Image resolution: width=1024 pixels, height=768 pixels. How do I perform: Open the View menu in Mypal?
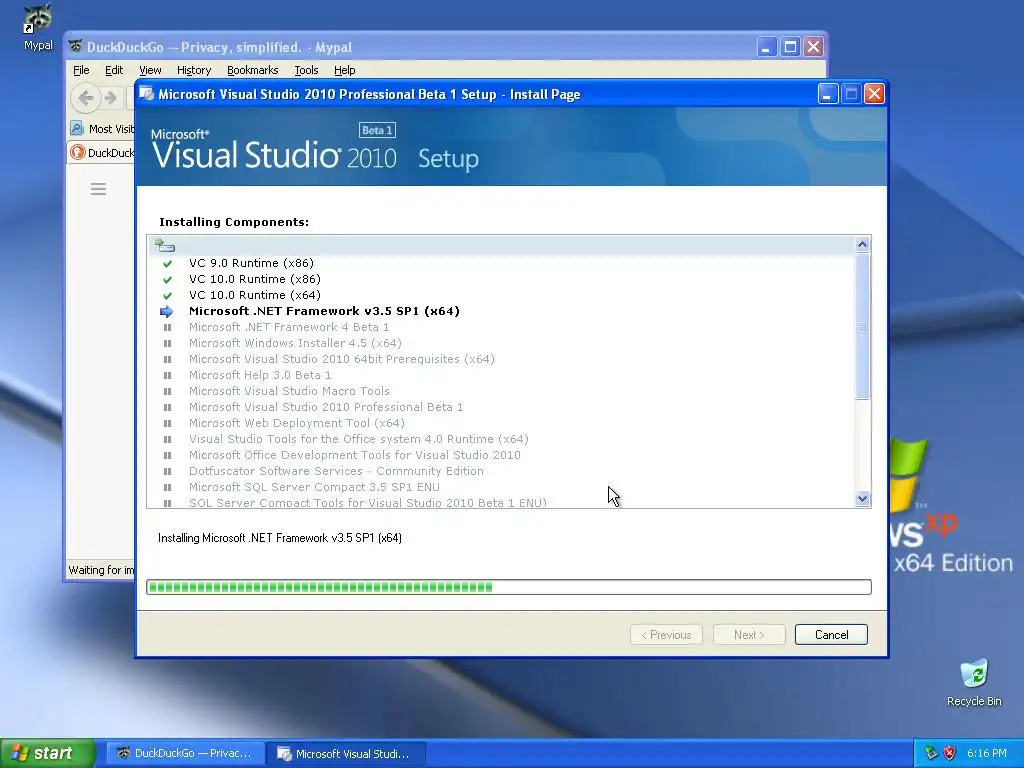point(150,70)
